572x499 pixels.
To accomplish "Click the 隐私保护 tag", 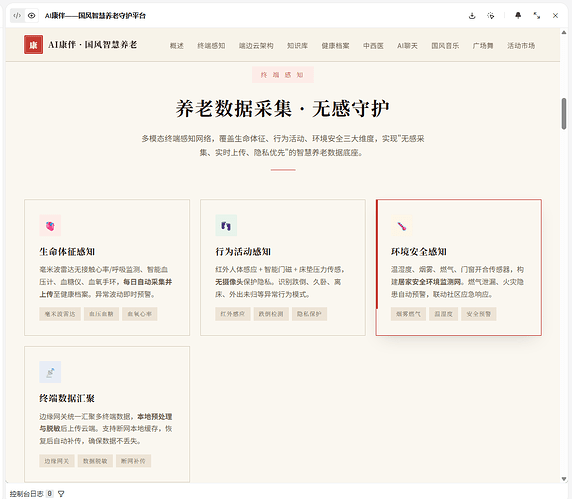I will (x=309, y=314).
